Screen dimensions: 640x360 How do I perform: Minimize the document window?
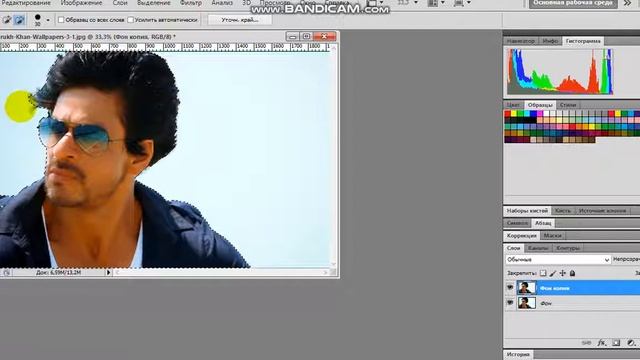(x=292, y=36)
